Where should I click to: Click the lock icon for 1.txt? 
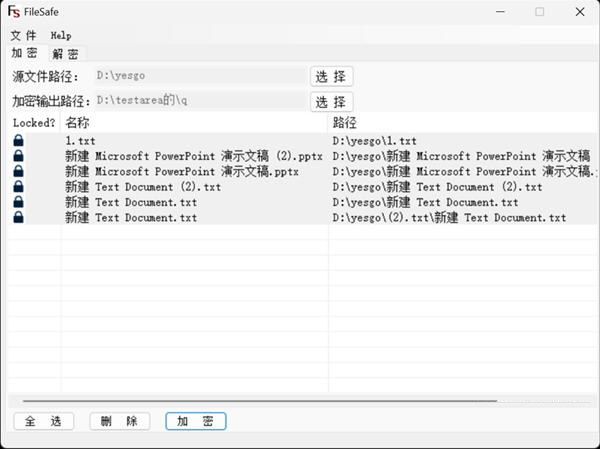tap(18, 142)
